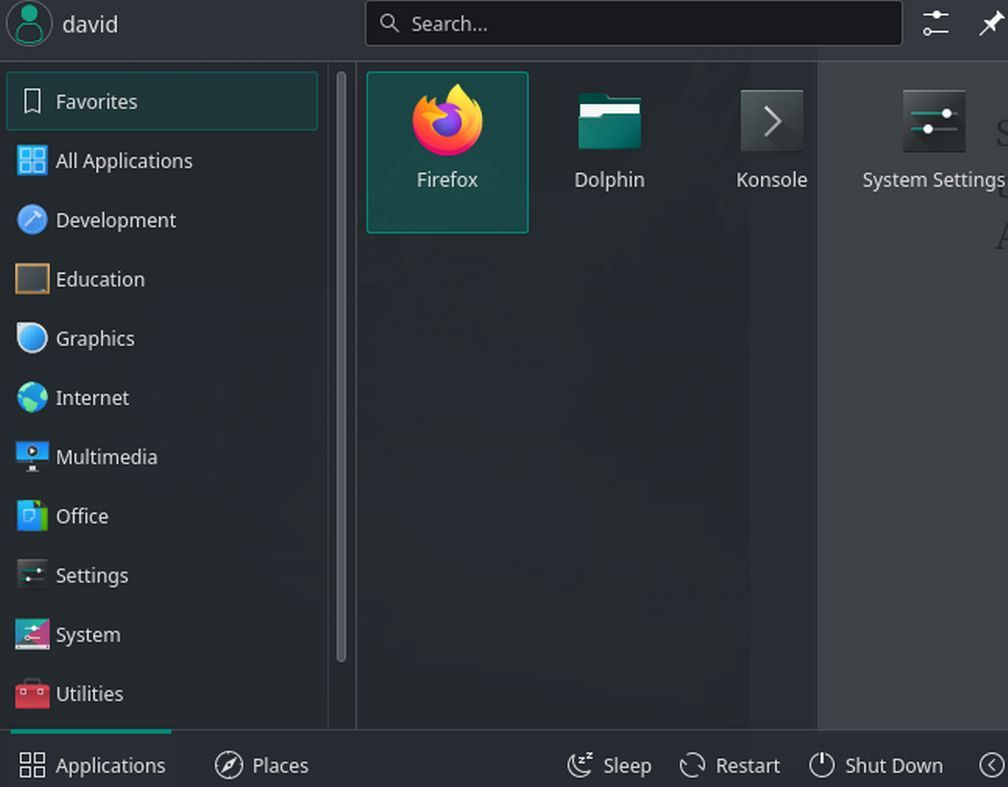Open the Office category
The image size is (1008, 787).
(x=162, y=516)
